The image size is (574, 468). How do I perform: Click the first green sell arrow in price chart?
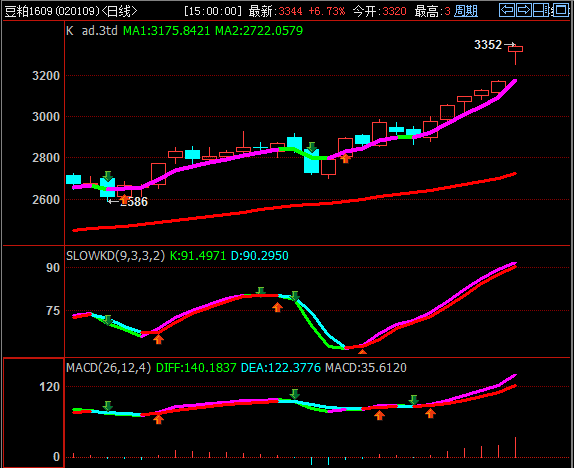click(108, 176)
